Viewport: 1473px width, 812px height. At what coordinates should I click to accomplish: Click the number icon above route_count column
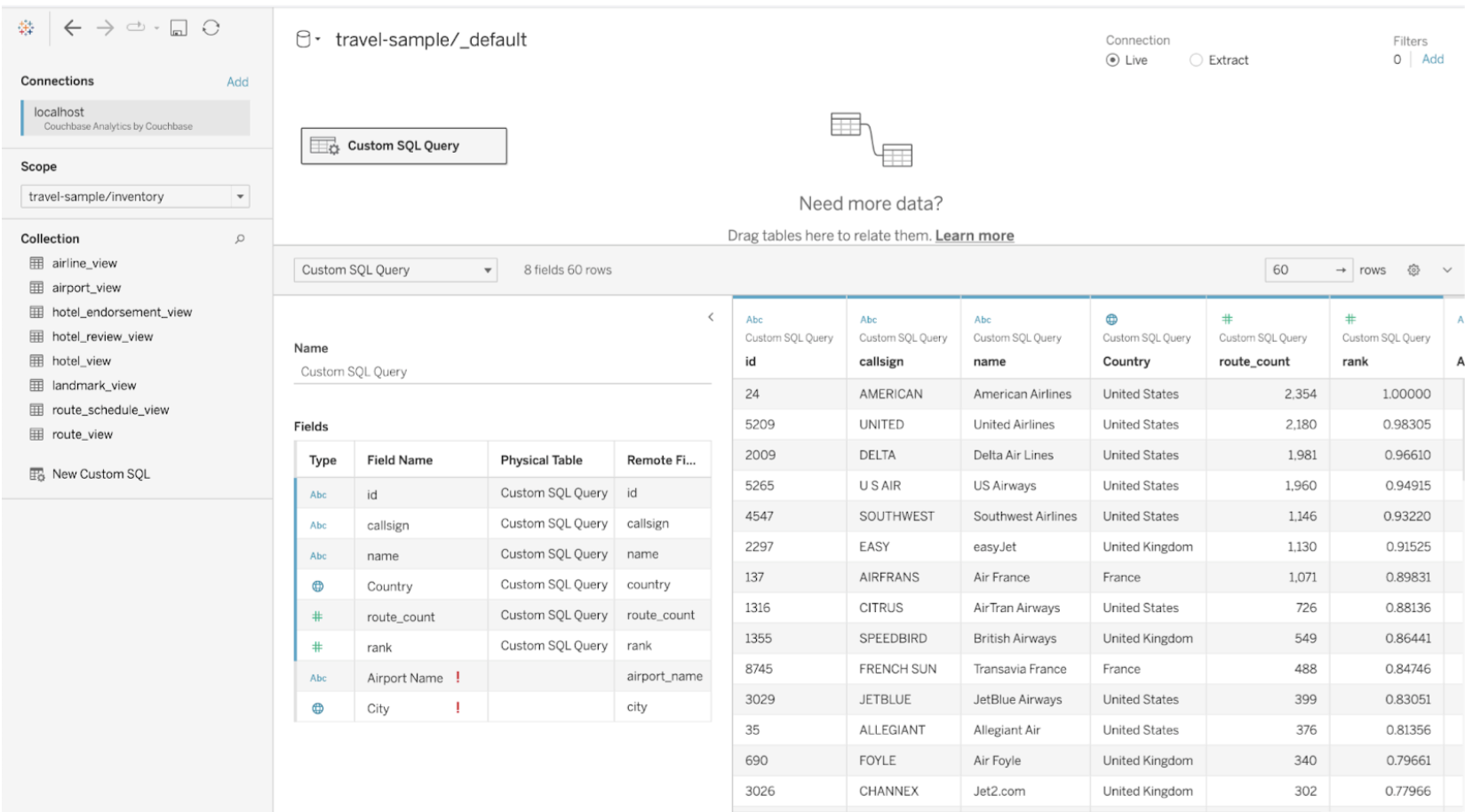(x=1227, y=319)
